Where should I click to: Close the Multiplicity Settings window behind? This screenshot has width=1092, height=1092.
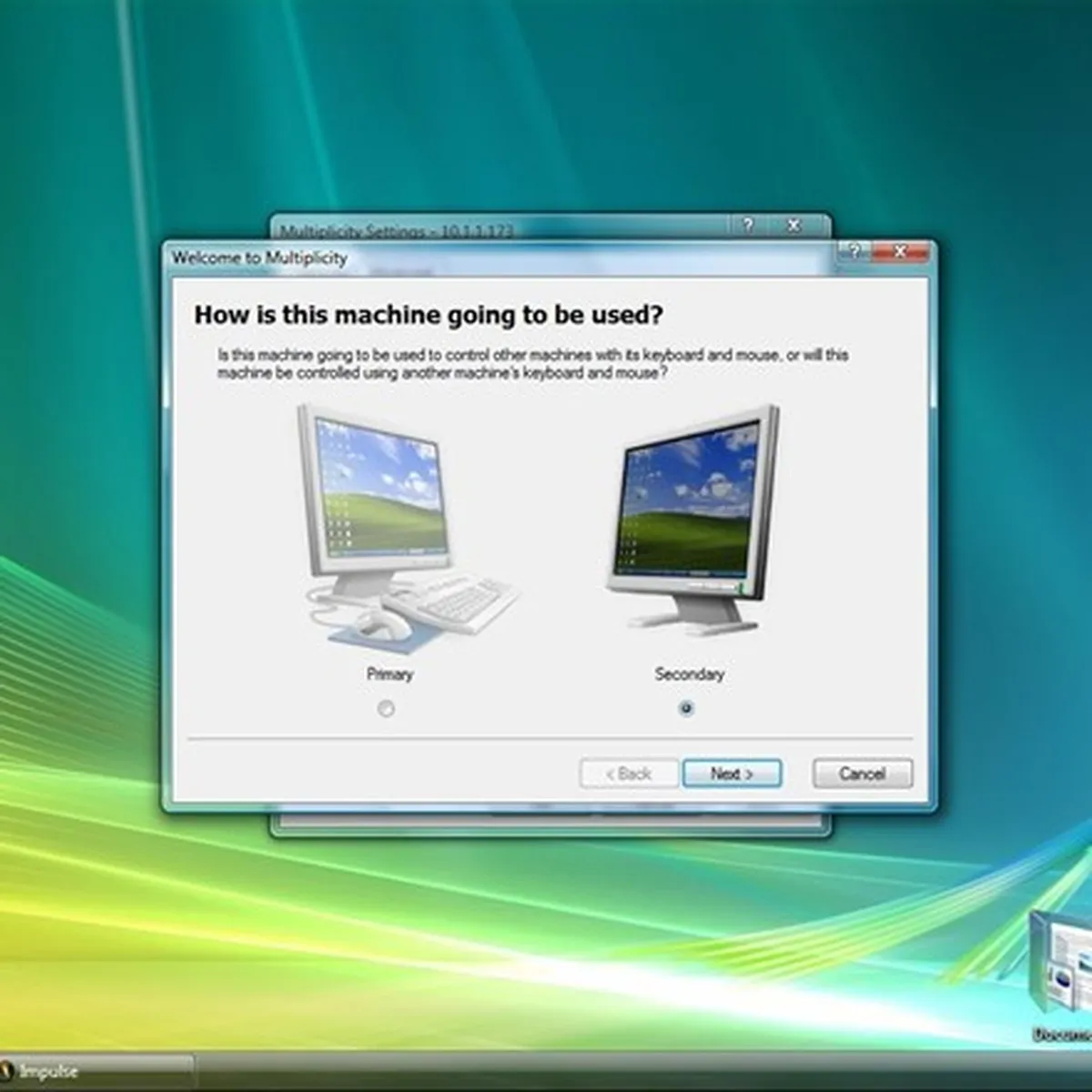pyautogui.click(x=794, y=225)
